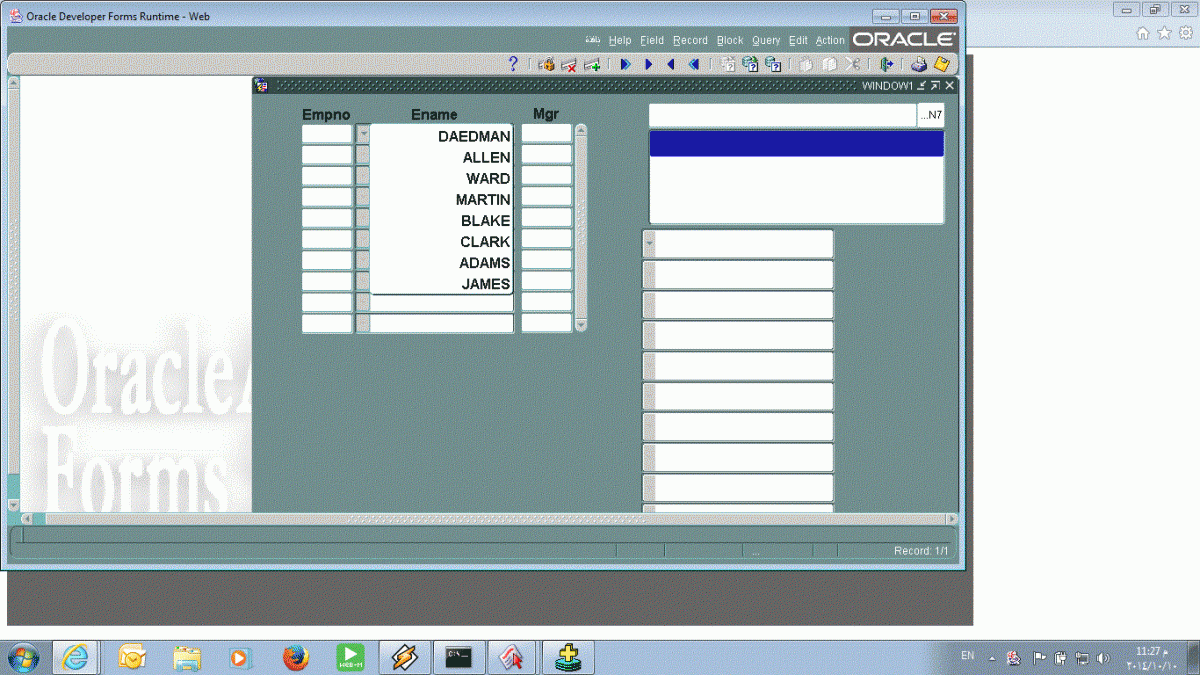This screenshot has width=1200, height=675.
Task: Expand the first combo box below the blue list
Action: pos(649,244)
